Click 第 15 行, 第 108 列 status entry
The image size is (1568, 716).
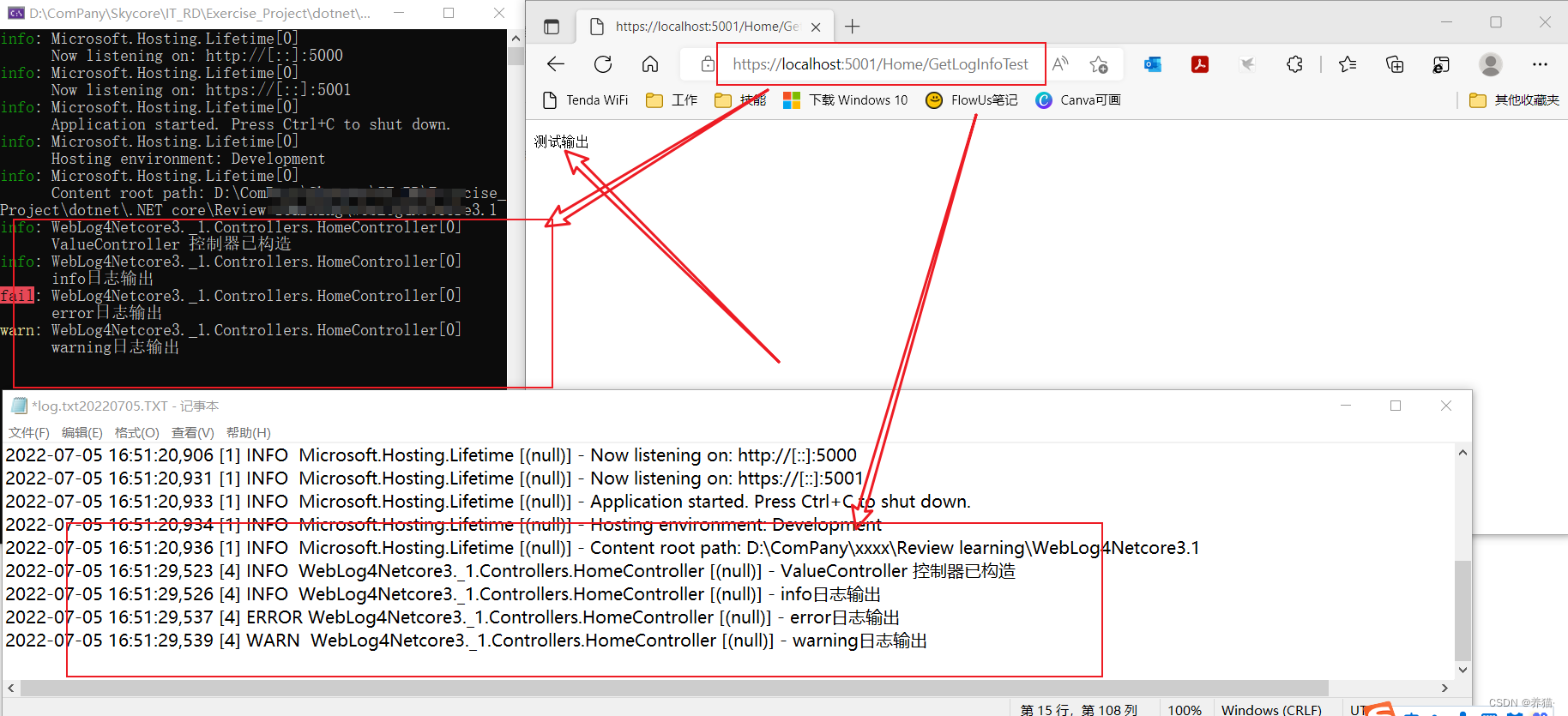tap(1078, 709)
